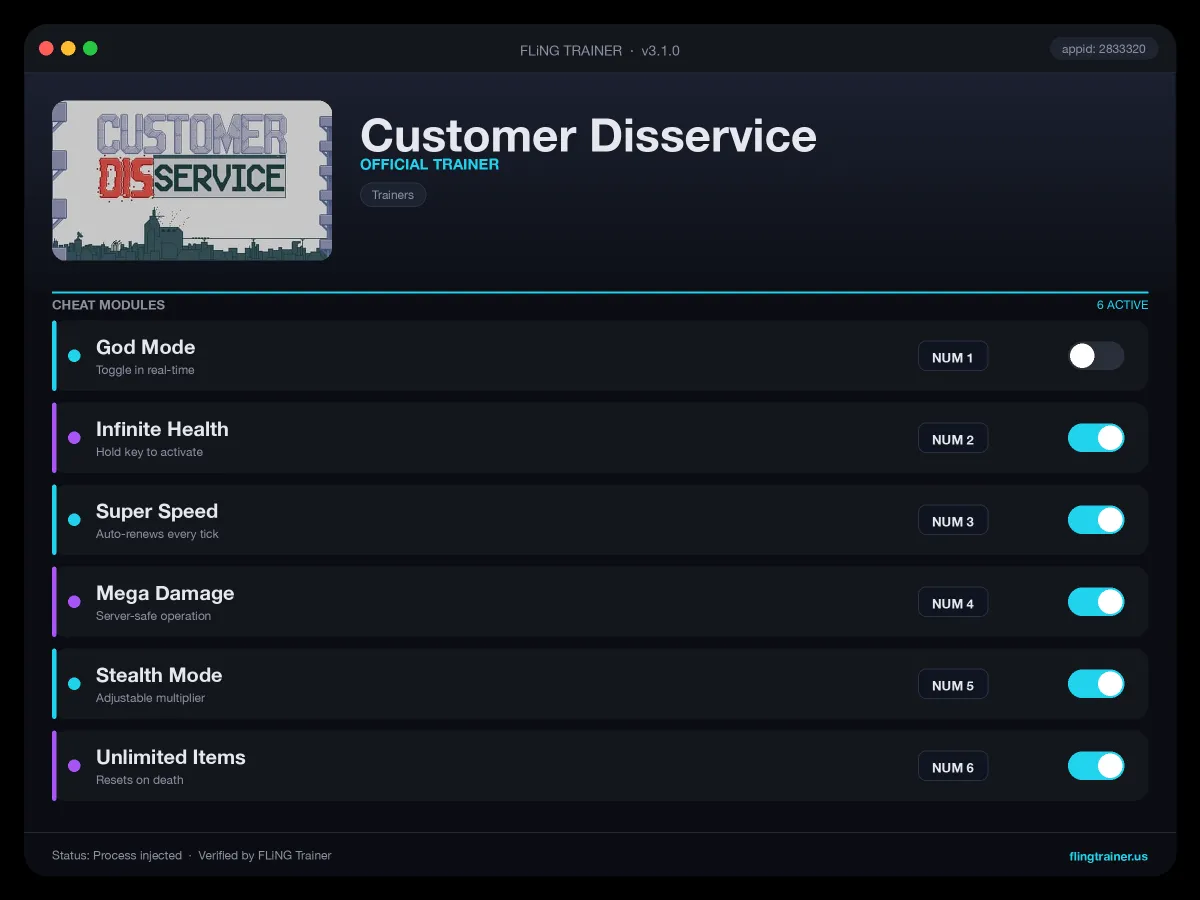The height and width of the screenshot is (900, 1200).
Task: Click the Super Speed module title
Action: [157, 511]
